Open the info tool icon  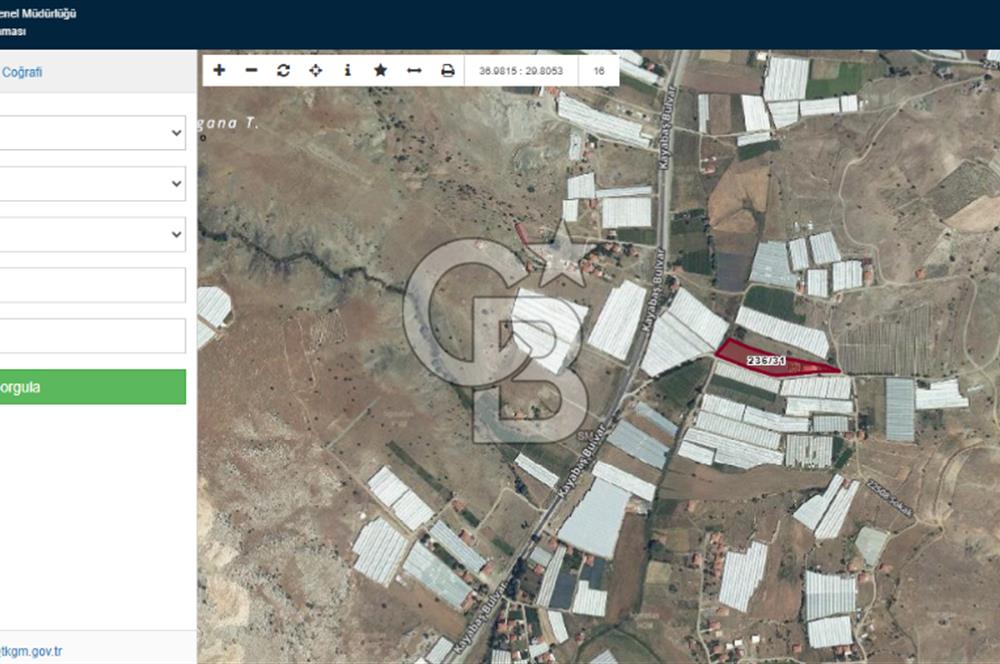(348, 70)
